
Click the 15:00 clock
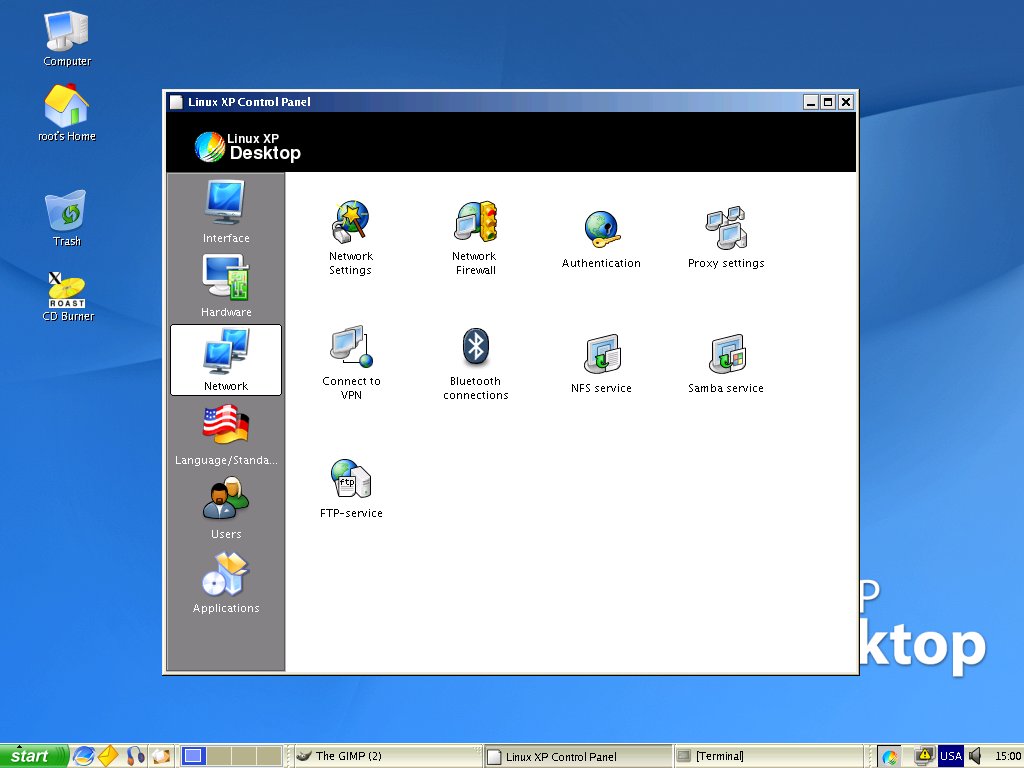(1007, 756)
